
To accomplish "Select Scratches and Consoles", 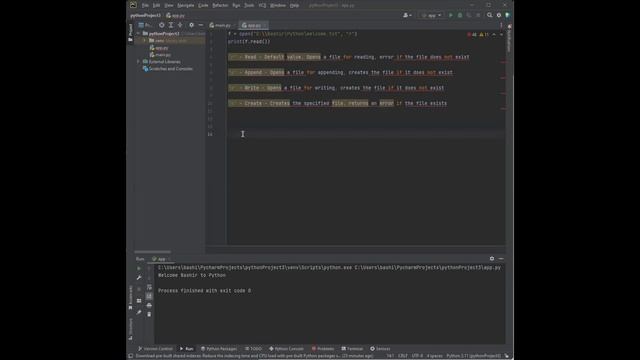I will click(x=167, y=69).
